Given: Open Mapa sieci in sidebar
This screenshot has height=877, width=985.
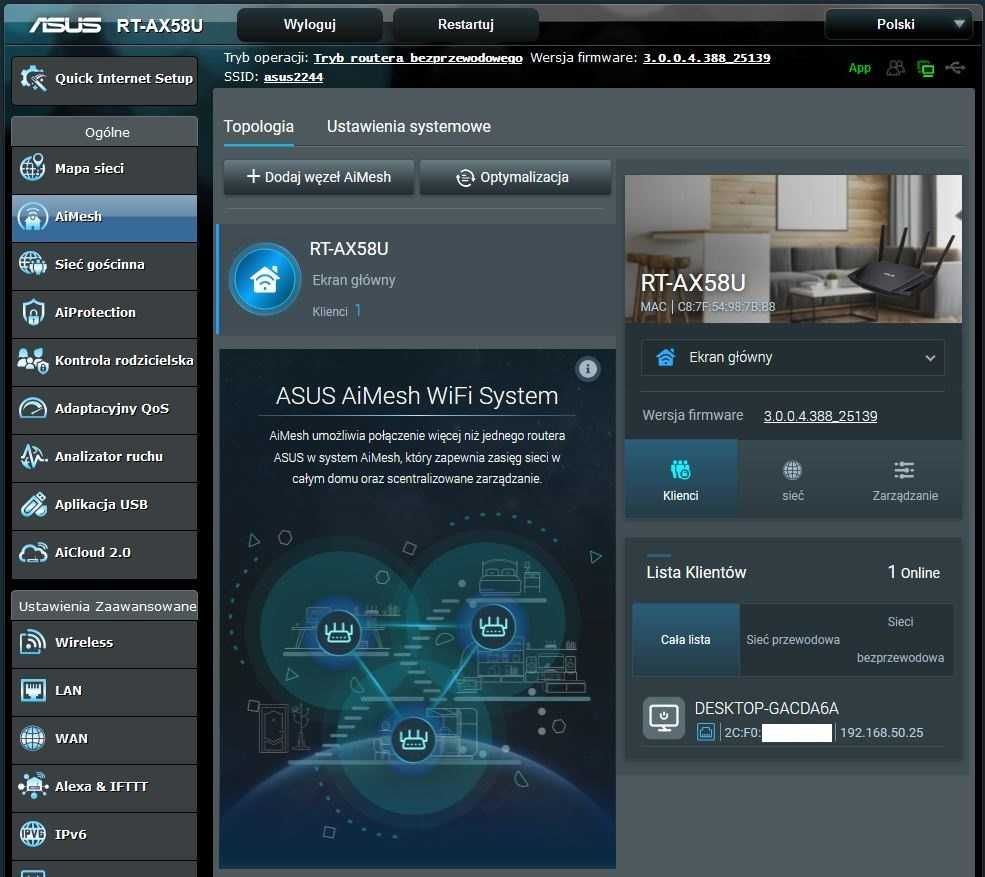Looking at the screenshot, I should click(104, 169).
